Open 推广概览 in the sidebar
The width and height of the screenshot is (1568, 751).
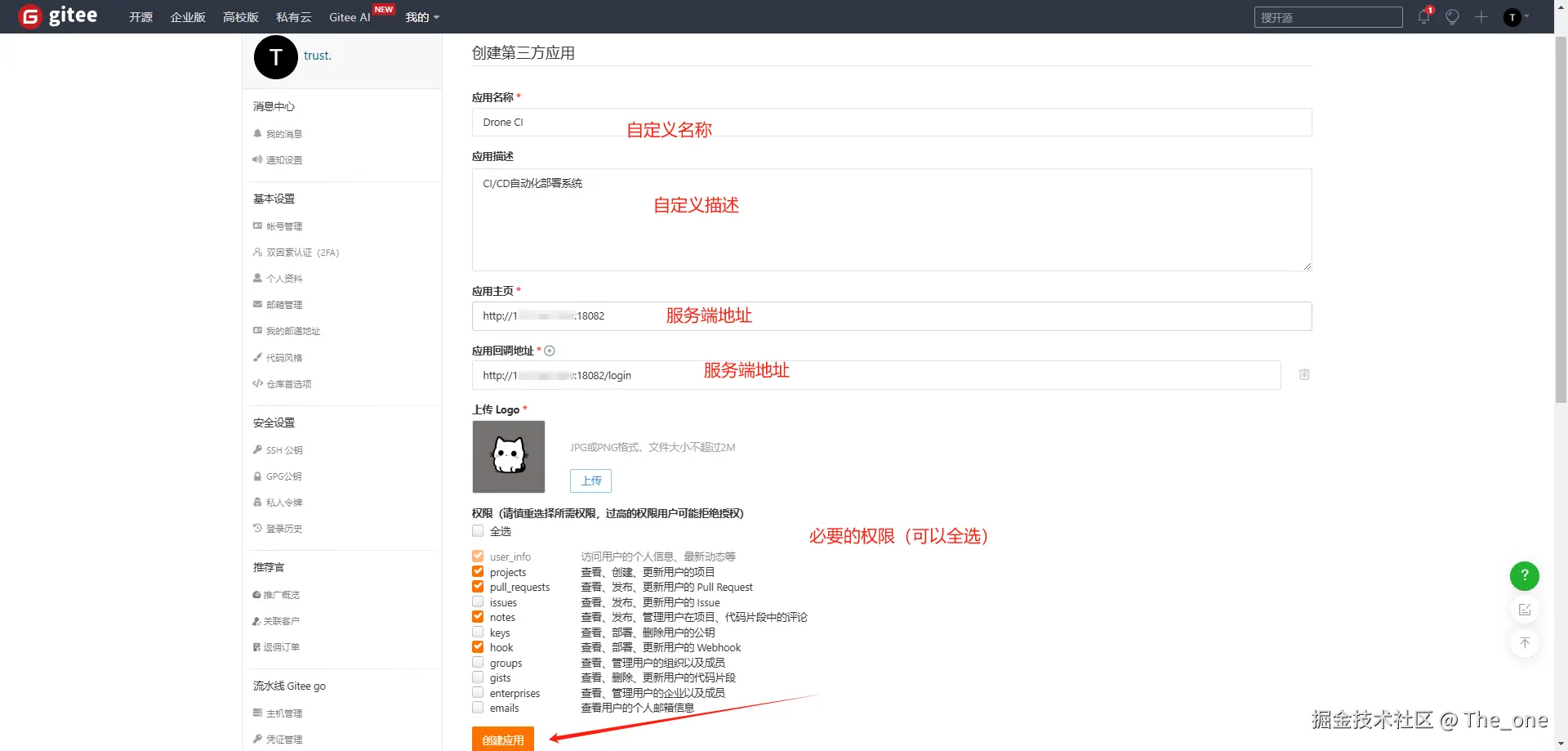(276, 595)
